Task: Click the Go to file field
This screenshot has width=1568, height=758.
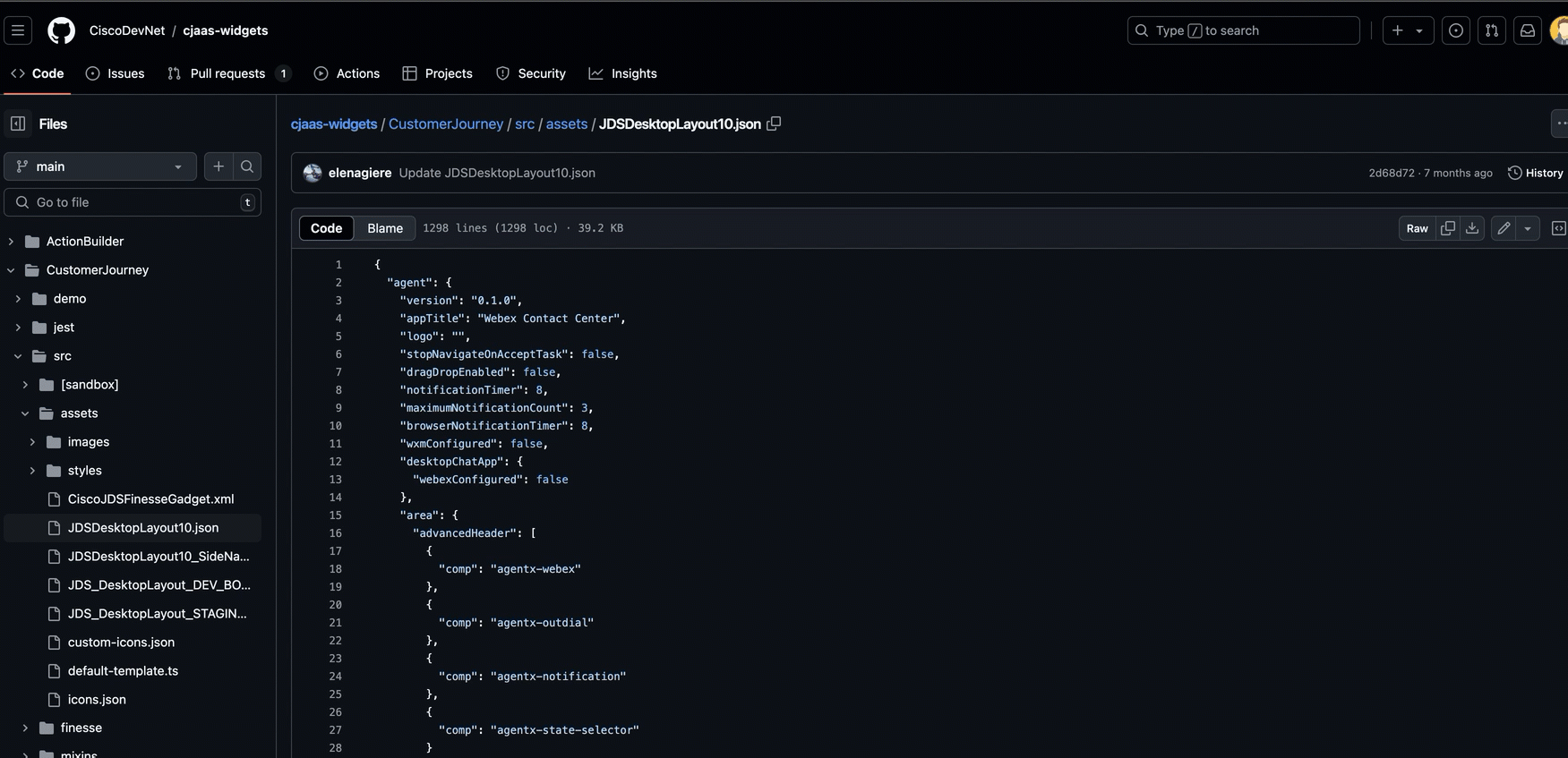Action: pyautogui.click(x=133, y=202)
